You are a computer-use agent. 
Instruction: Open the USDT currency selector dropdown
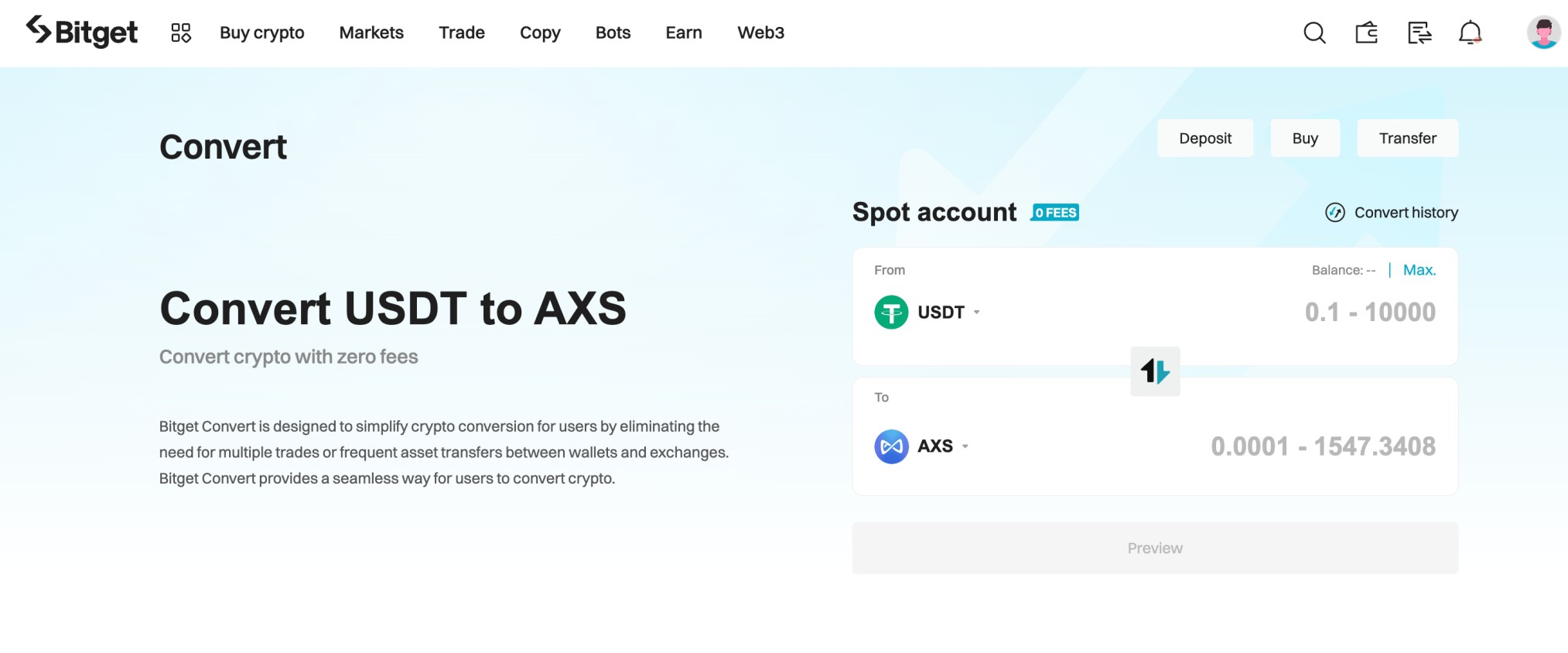coord(976,313)
